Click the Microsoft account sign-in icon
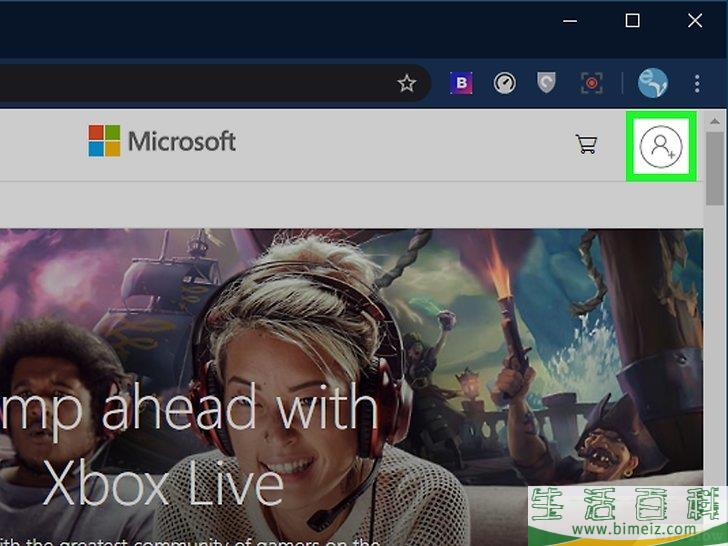 click(x=661, y=146)
